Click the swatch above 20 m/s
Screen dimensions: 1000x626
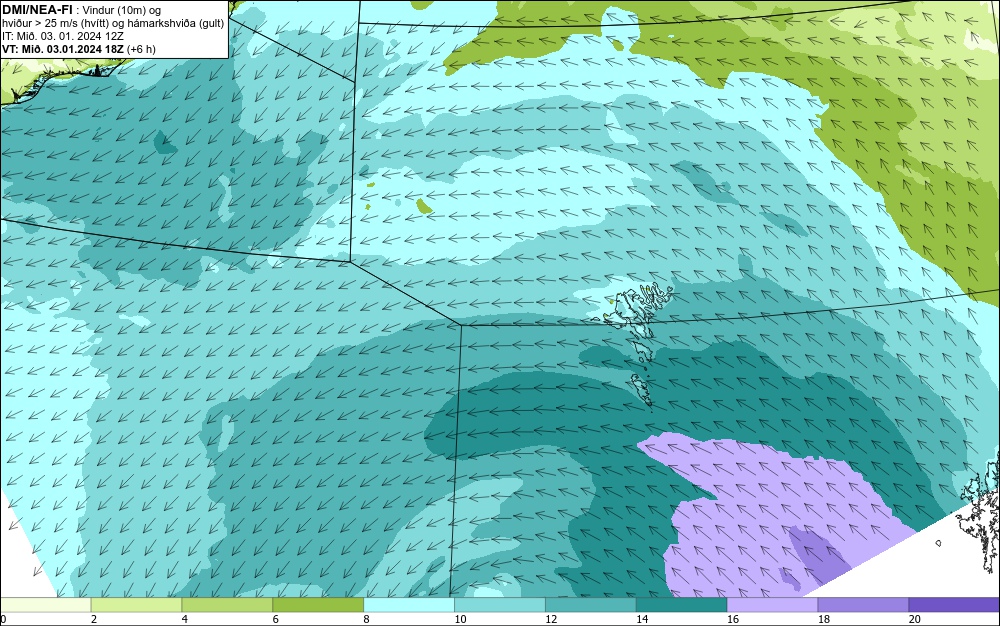[954, 605]
